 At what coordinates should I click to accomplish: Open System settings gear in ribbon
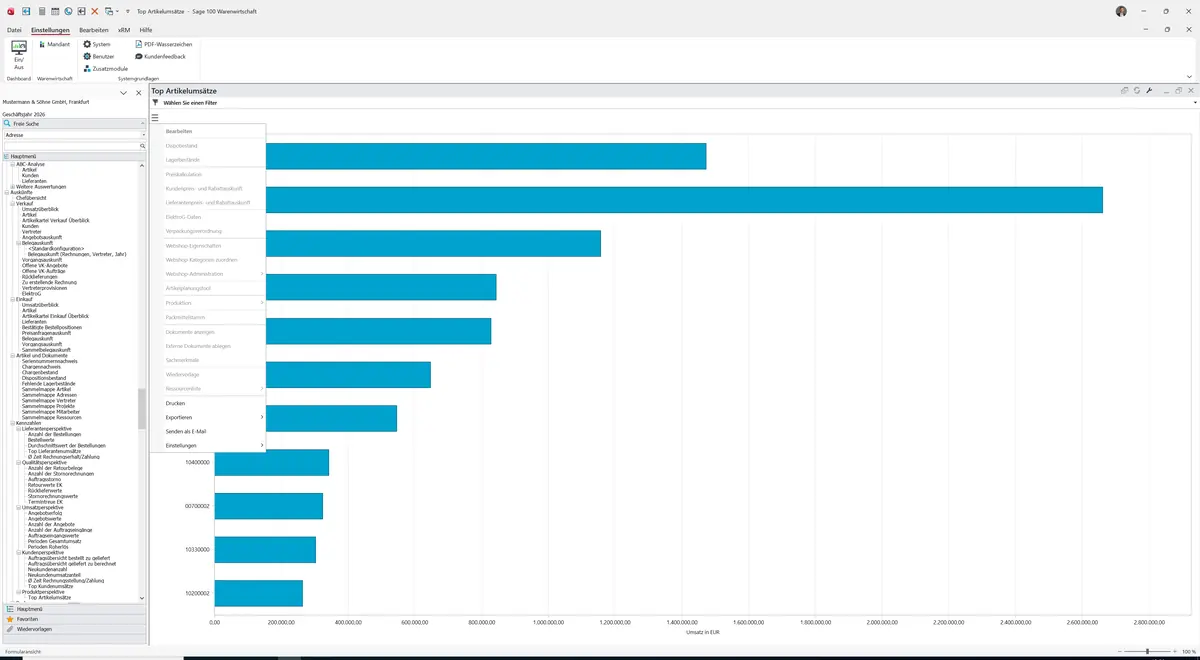pyautogui.click(x=97, y=44)
